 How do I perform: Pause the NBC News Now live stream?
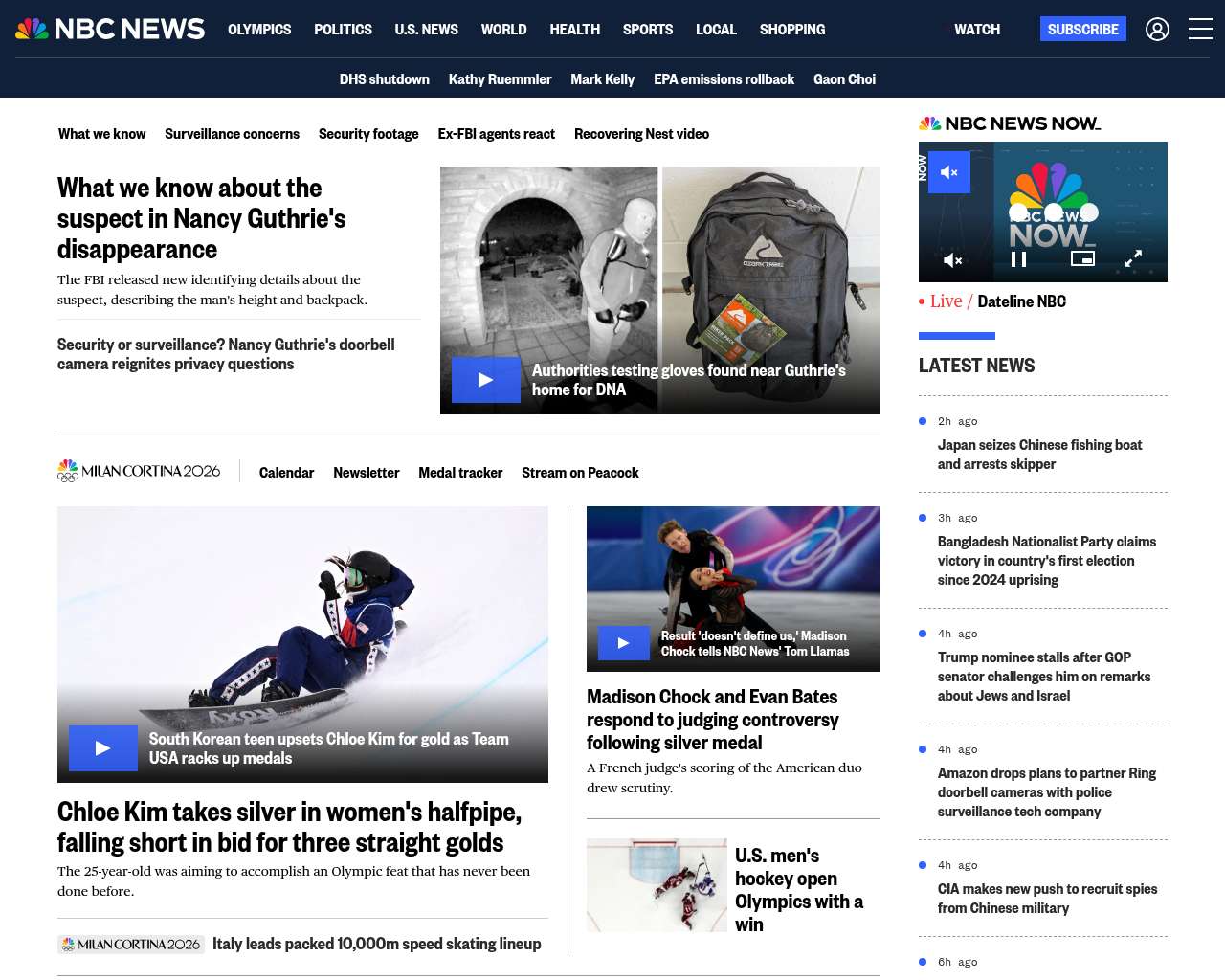tap(1018, 259)
